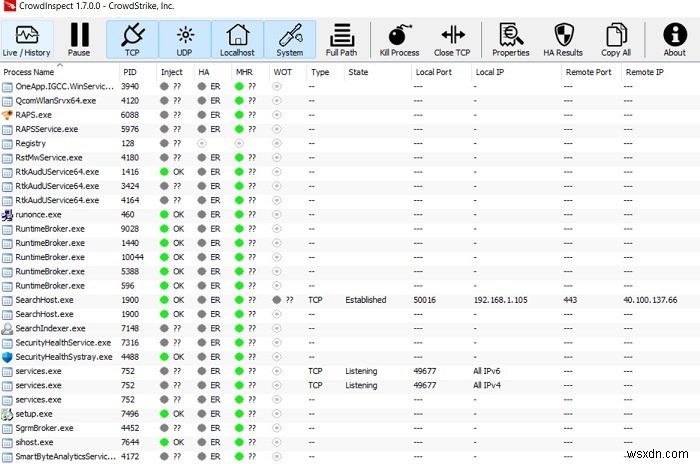Sort by Remote Port column header
Image resolution: width=700 pixels, height=464 pixels.
592,72
